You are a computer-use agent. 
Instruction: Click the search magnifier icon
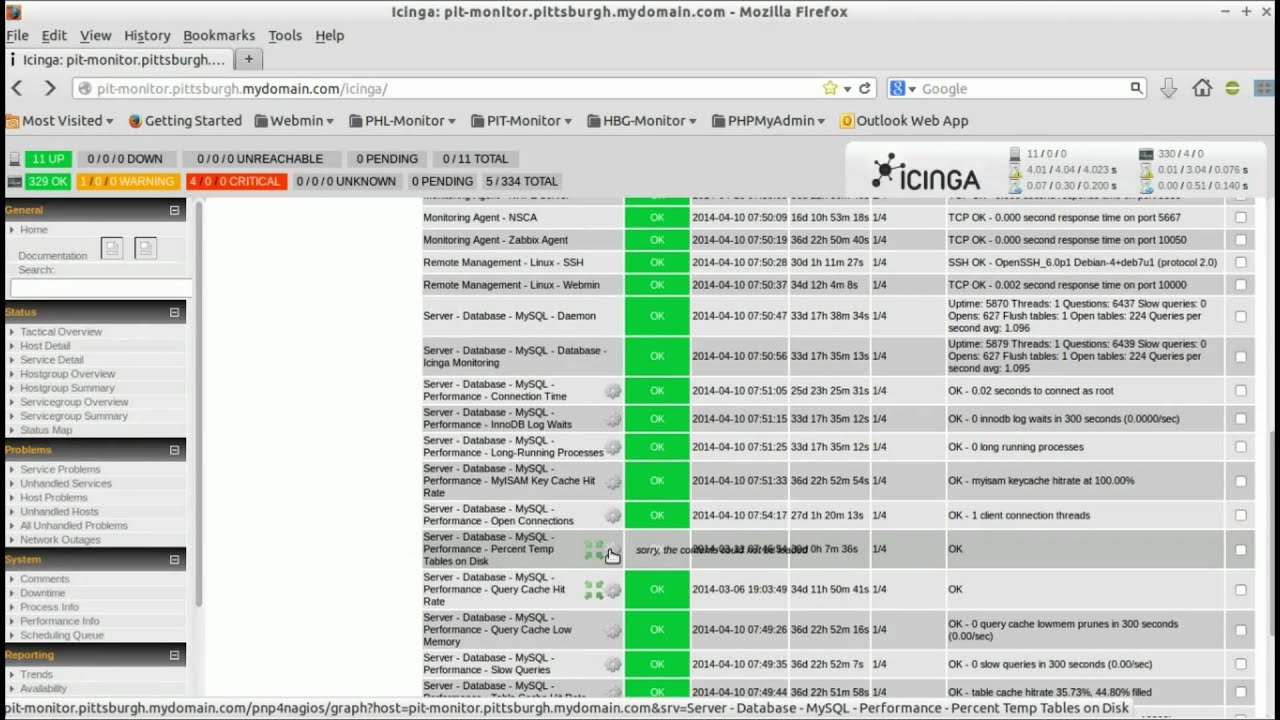(x=1136, y=88)
